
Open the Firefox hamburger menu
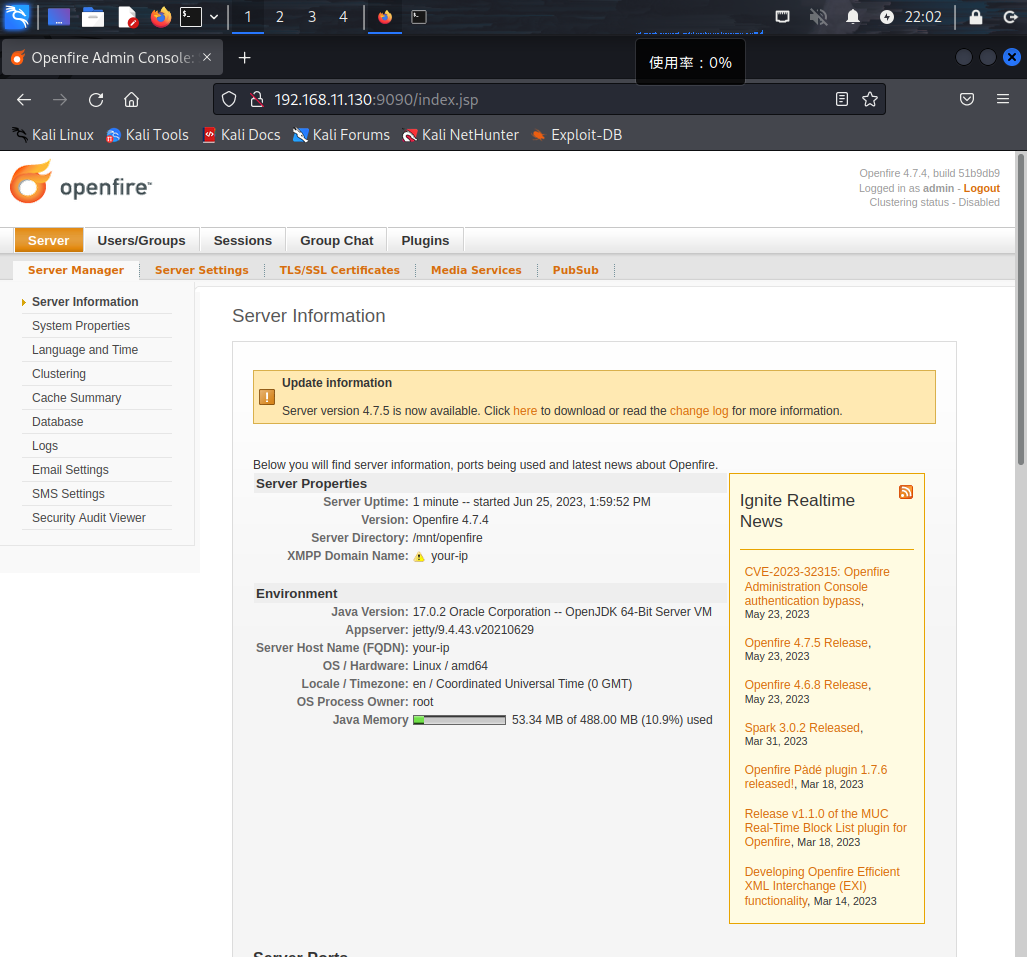(1003, 99)
